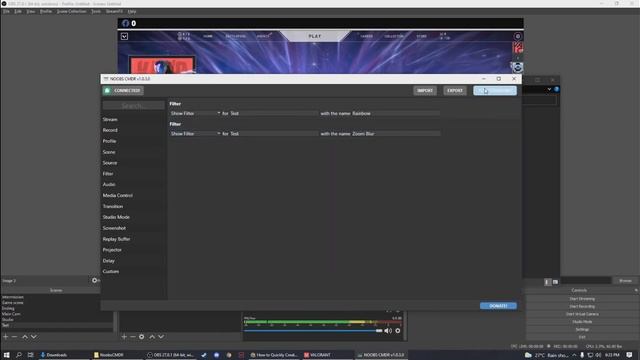640x360 pixels.
Task: Select Projector category in sidebar
Action: tap(112, 250)
